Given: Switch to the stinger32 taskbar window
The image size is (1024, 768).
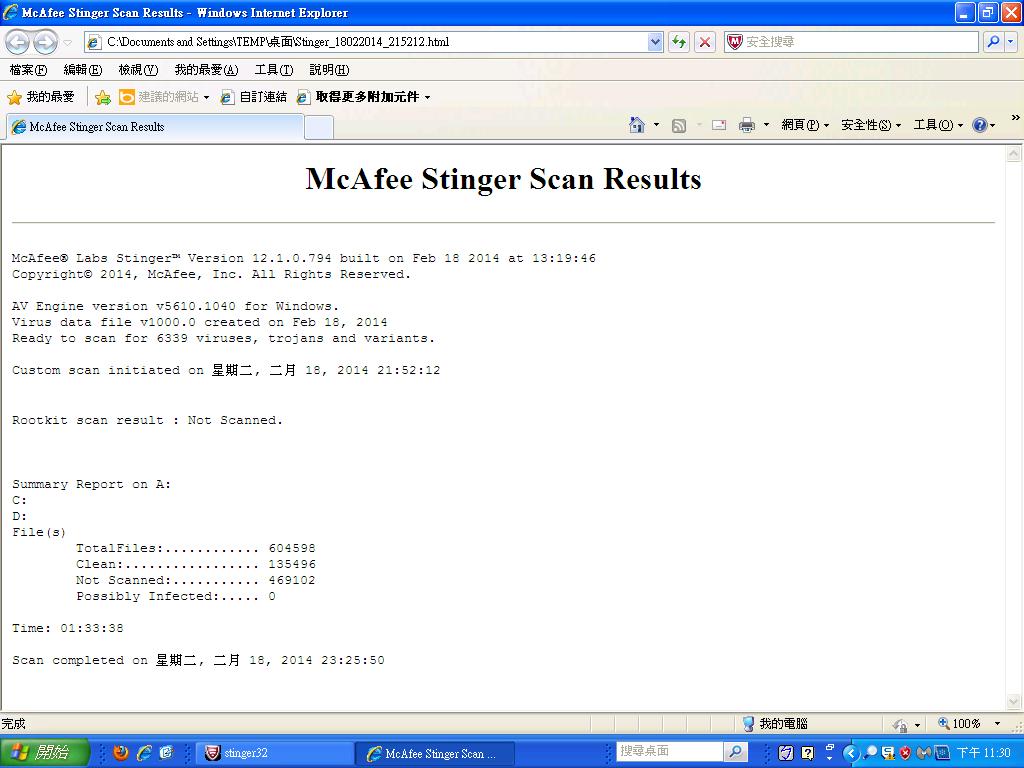Looking at the screenshot, I should tap(274, 753).
